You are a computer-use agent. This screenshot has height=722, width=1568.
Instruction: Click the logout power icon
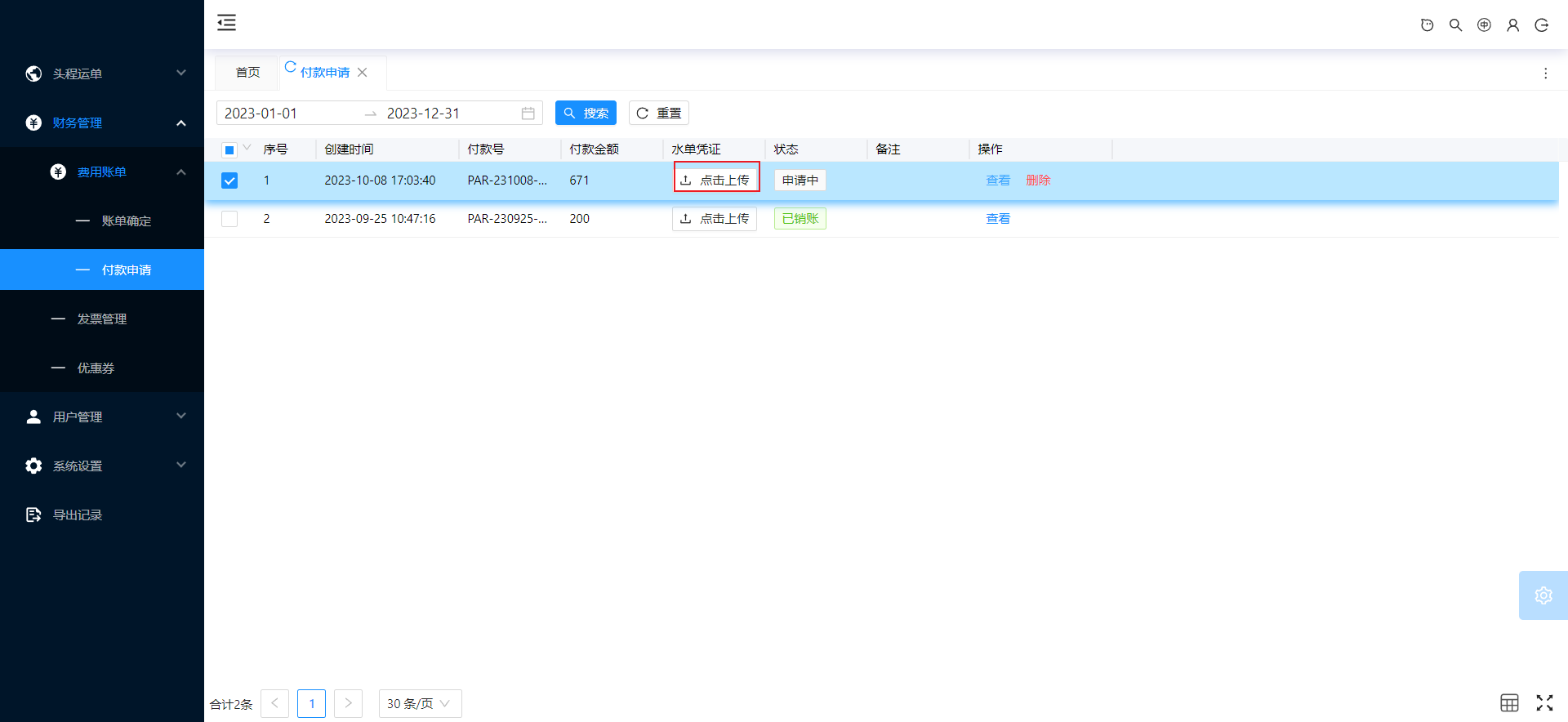pyautogui.click(x=1541, y=25)
